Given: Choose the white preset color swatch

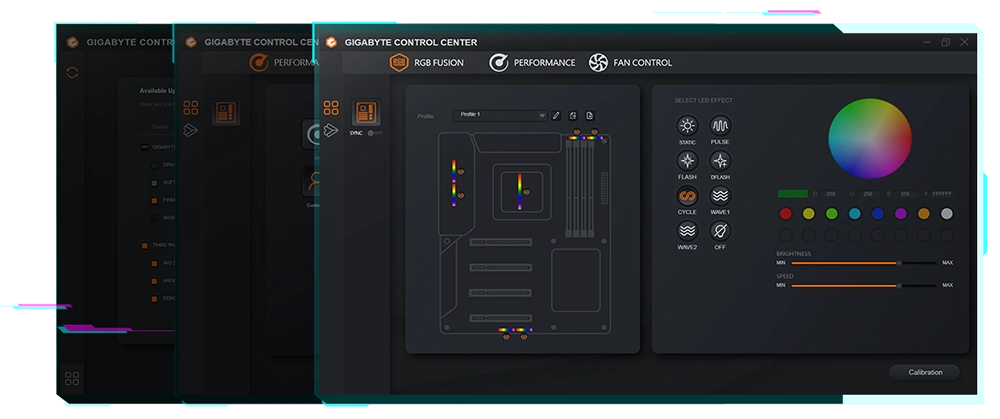Looking at the screenshot, I should [x=947, y=214].
